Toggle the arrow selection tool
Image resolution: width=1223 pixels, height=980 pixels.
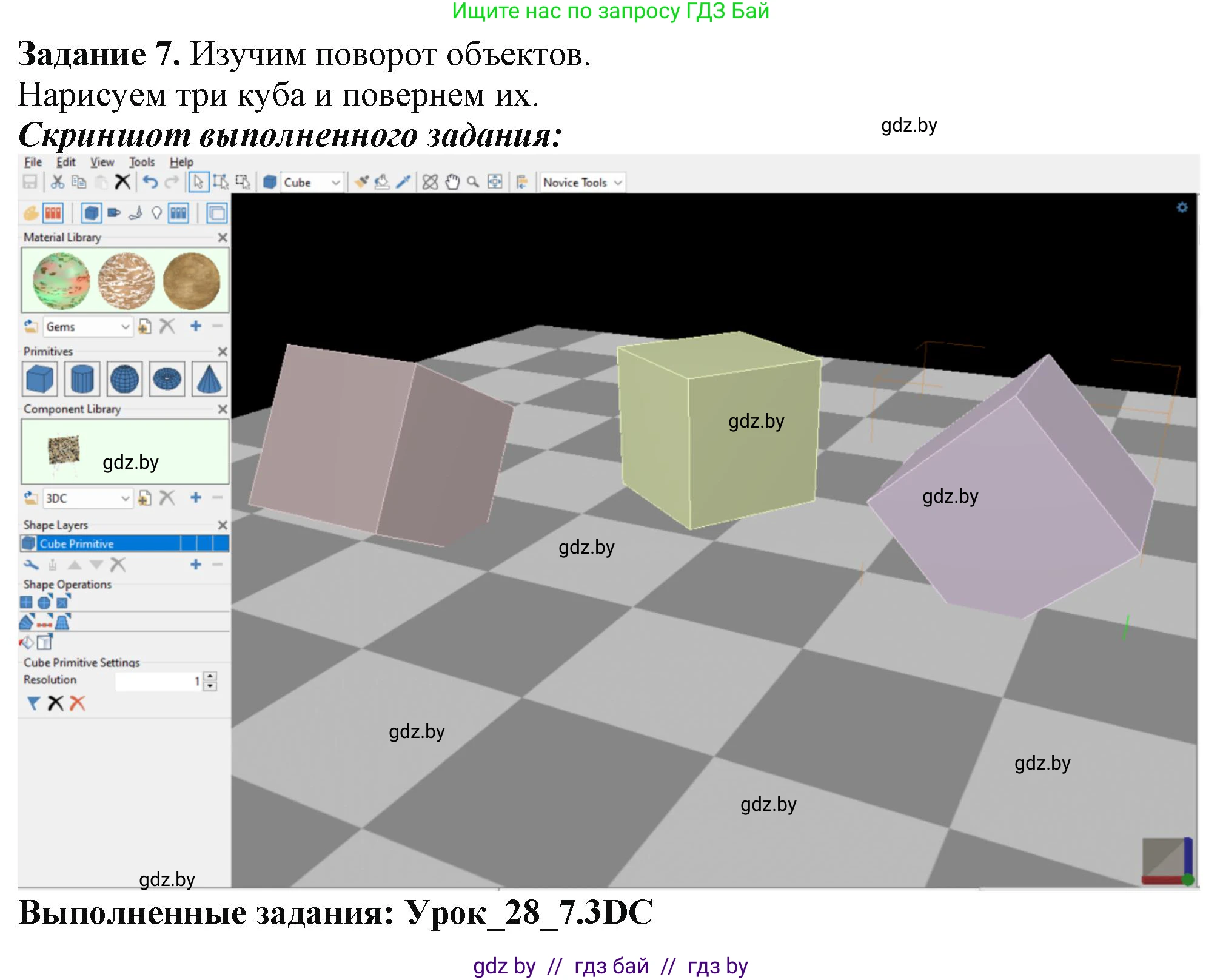click(199, 182)
